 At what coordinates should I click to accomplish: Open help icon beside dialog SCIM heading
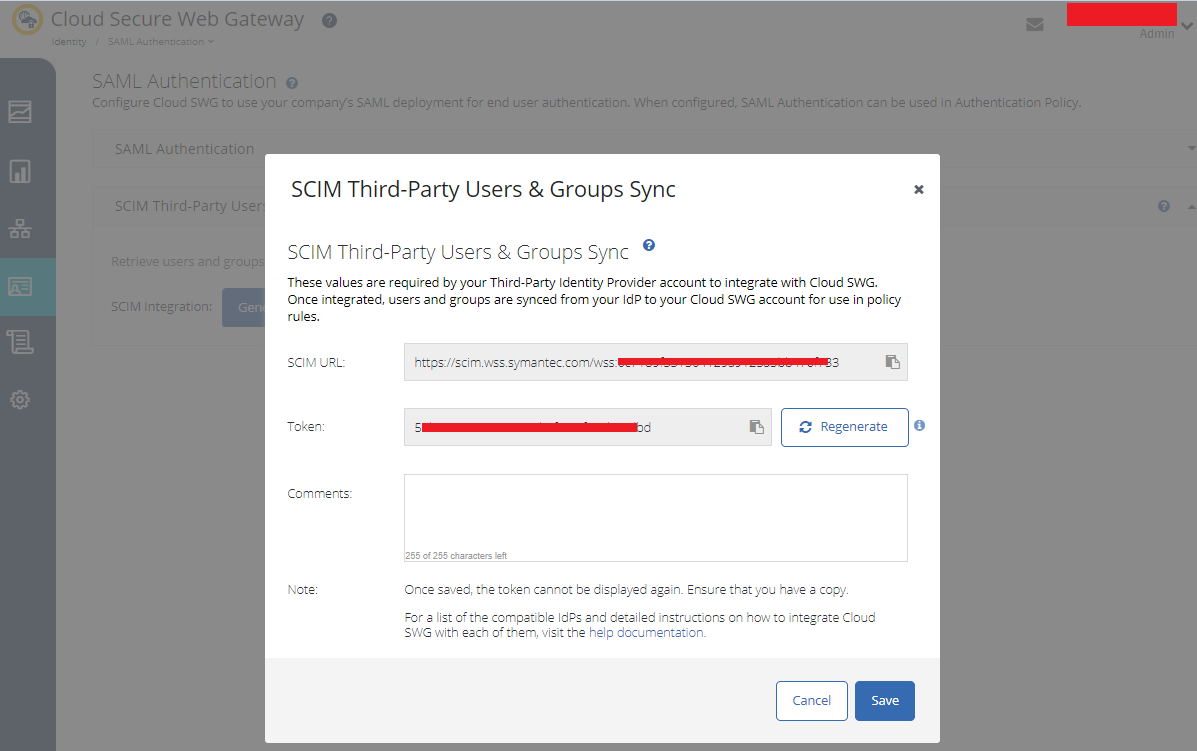click(649, 245)
